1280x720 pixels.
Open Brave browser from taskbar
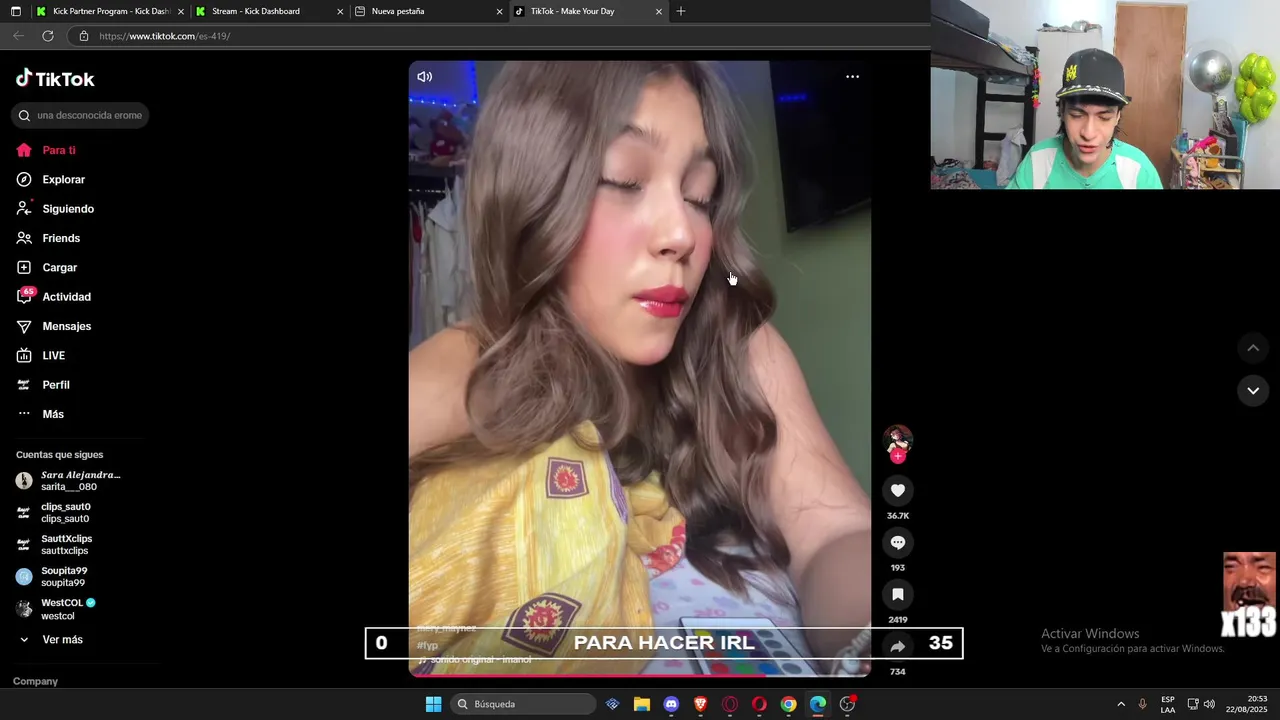[x=701, y=704]
